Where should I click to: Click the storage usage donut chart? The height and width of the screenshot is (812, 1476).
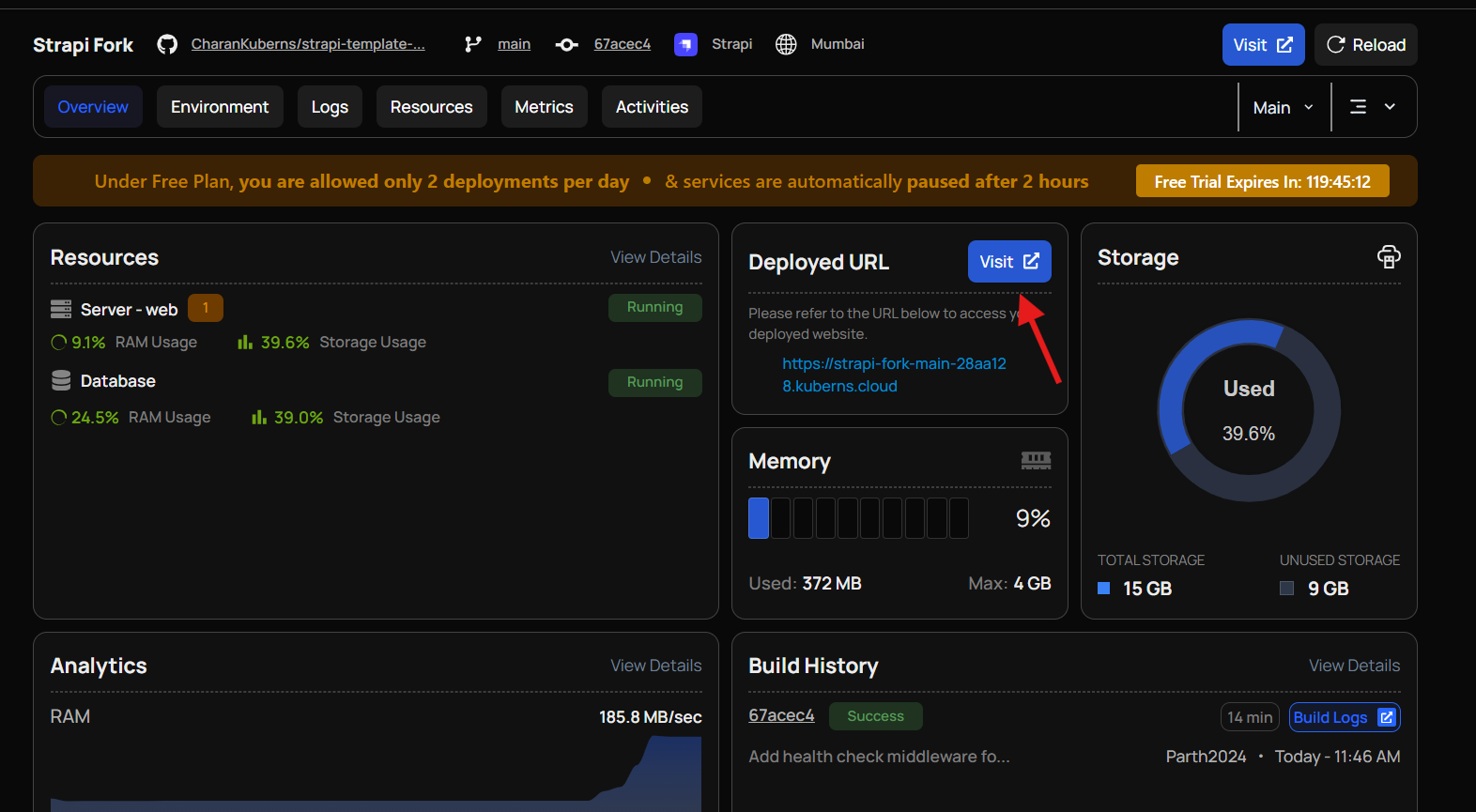1249,410
